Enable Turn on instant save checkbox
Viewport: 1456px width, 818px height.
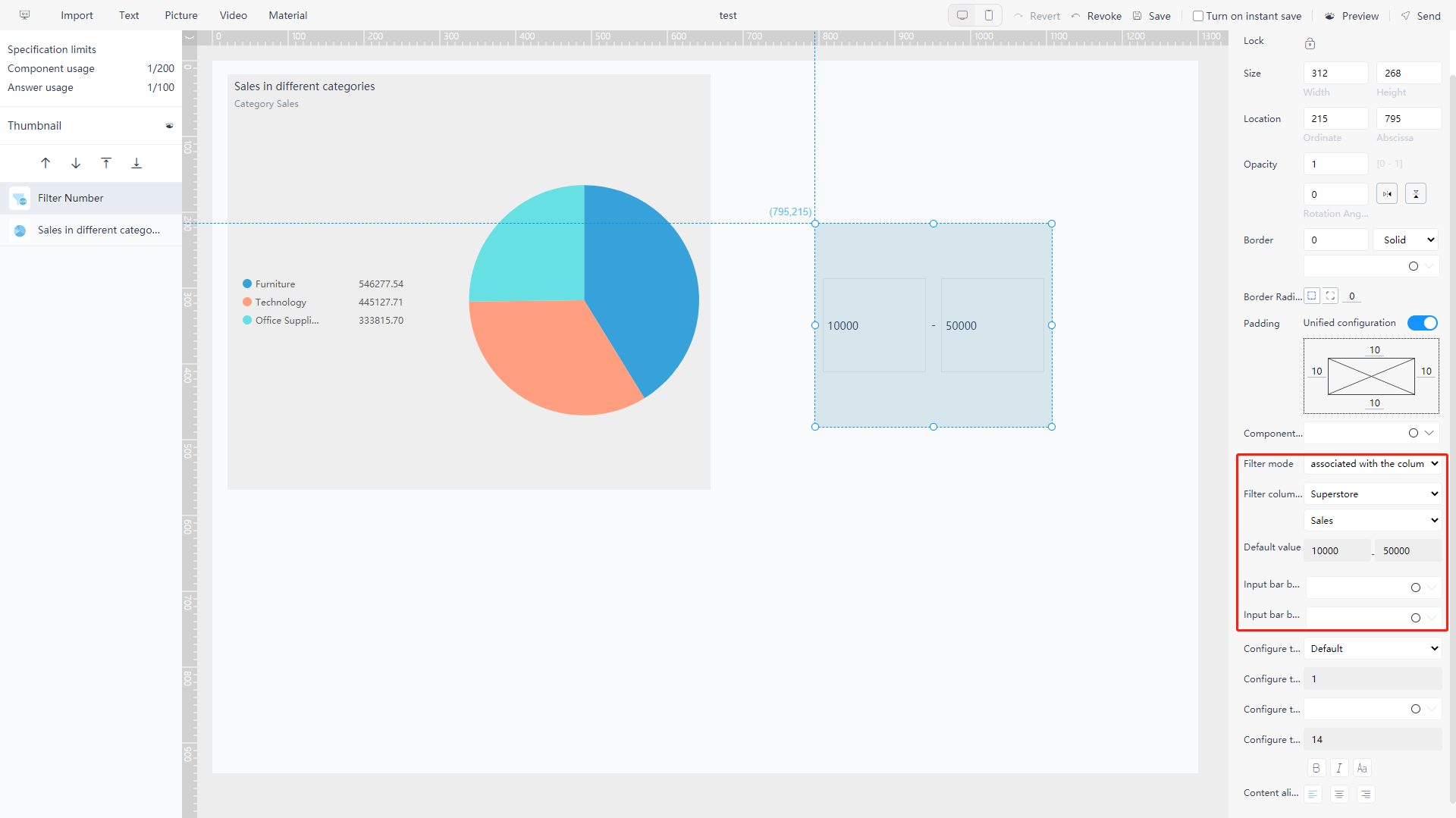click(1198, 16)
